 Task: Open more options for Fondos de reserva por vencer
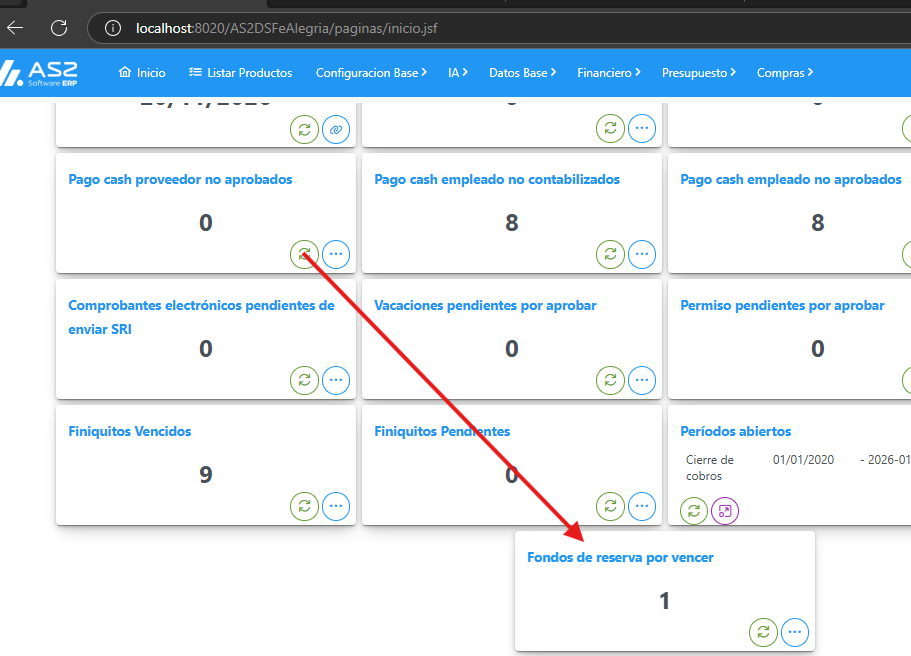tap(795, 632)
